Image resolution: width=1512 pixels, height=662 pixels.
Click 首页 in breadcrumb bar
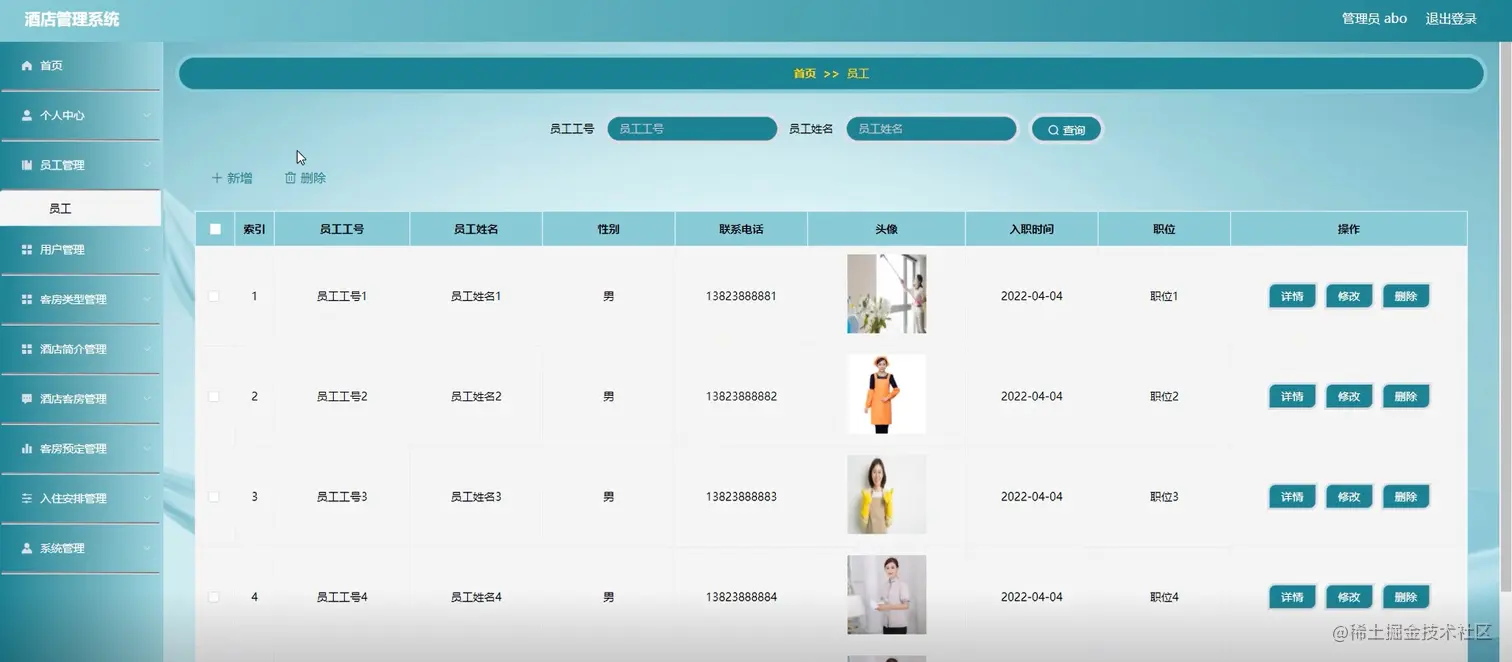805,74
